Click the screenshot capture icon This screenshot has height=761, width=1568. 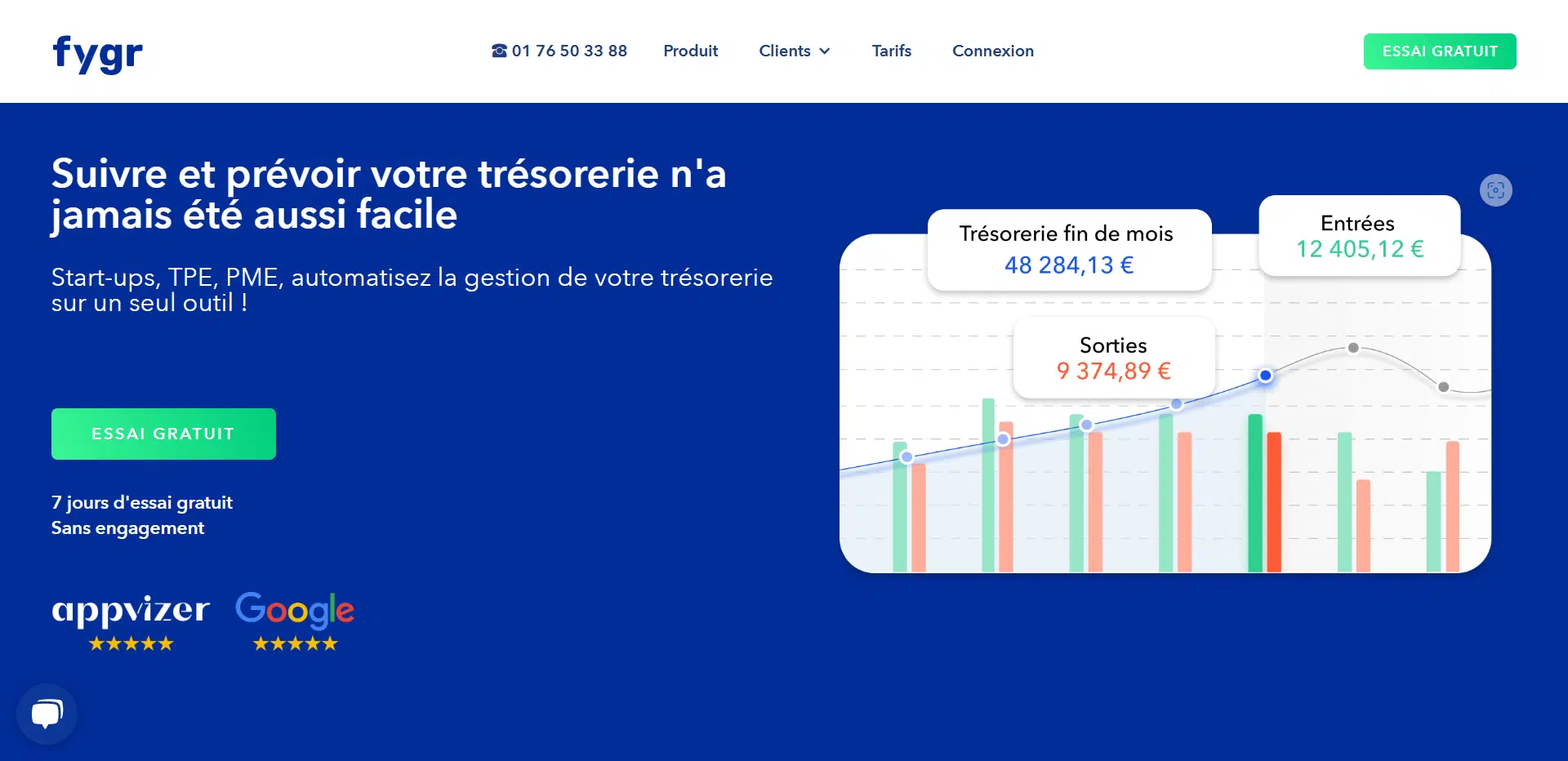click(1495, 190)
